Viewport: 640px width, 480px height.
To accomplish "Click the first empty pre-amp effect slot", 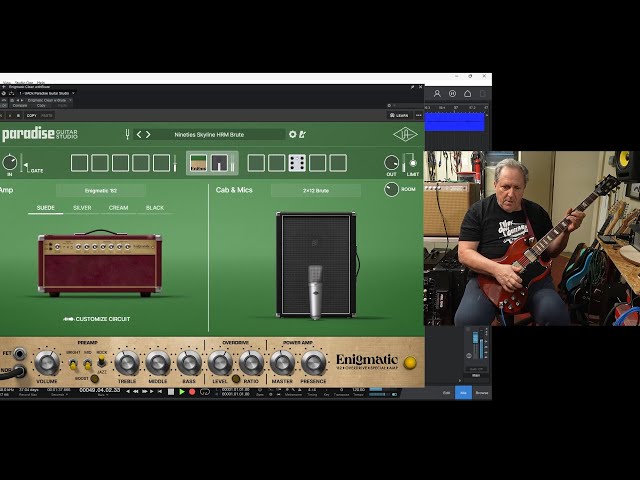I will [79, 163].
